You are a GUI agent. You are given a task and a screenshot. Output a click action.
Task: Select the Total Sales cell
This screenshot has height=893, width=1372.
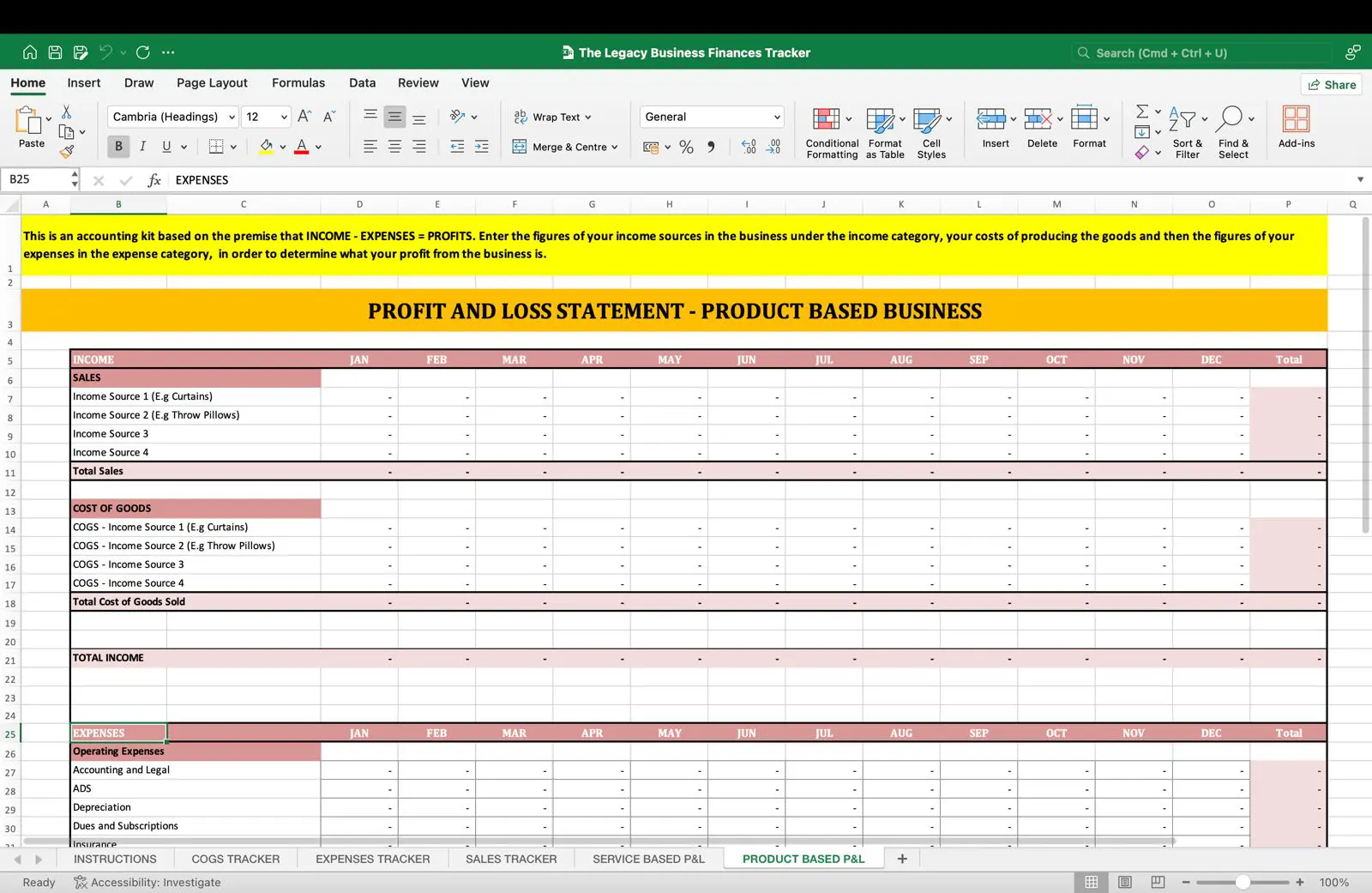[196, 471]
